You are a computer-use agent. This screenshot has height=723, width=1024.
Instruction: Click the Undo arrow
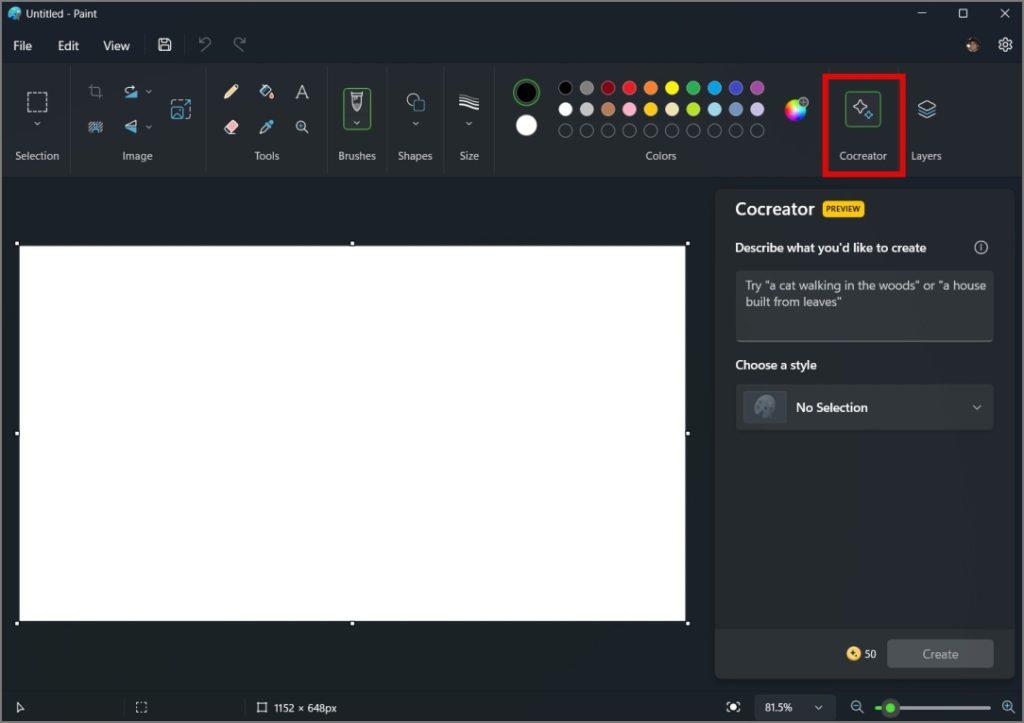[204, 44]
